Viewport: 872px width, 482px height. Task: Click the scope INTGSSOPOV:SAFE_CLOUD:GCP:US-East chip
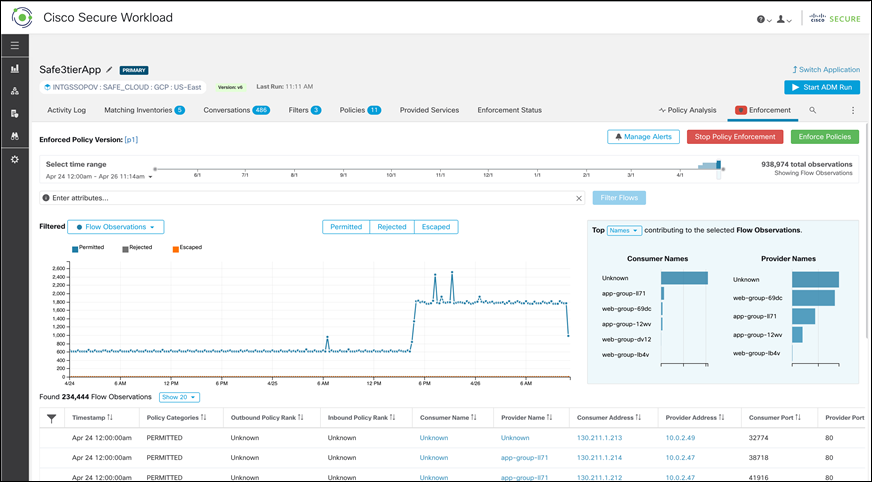tap(122, 87)
